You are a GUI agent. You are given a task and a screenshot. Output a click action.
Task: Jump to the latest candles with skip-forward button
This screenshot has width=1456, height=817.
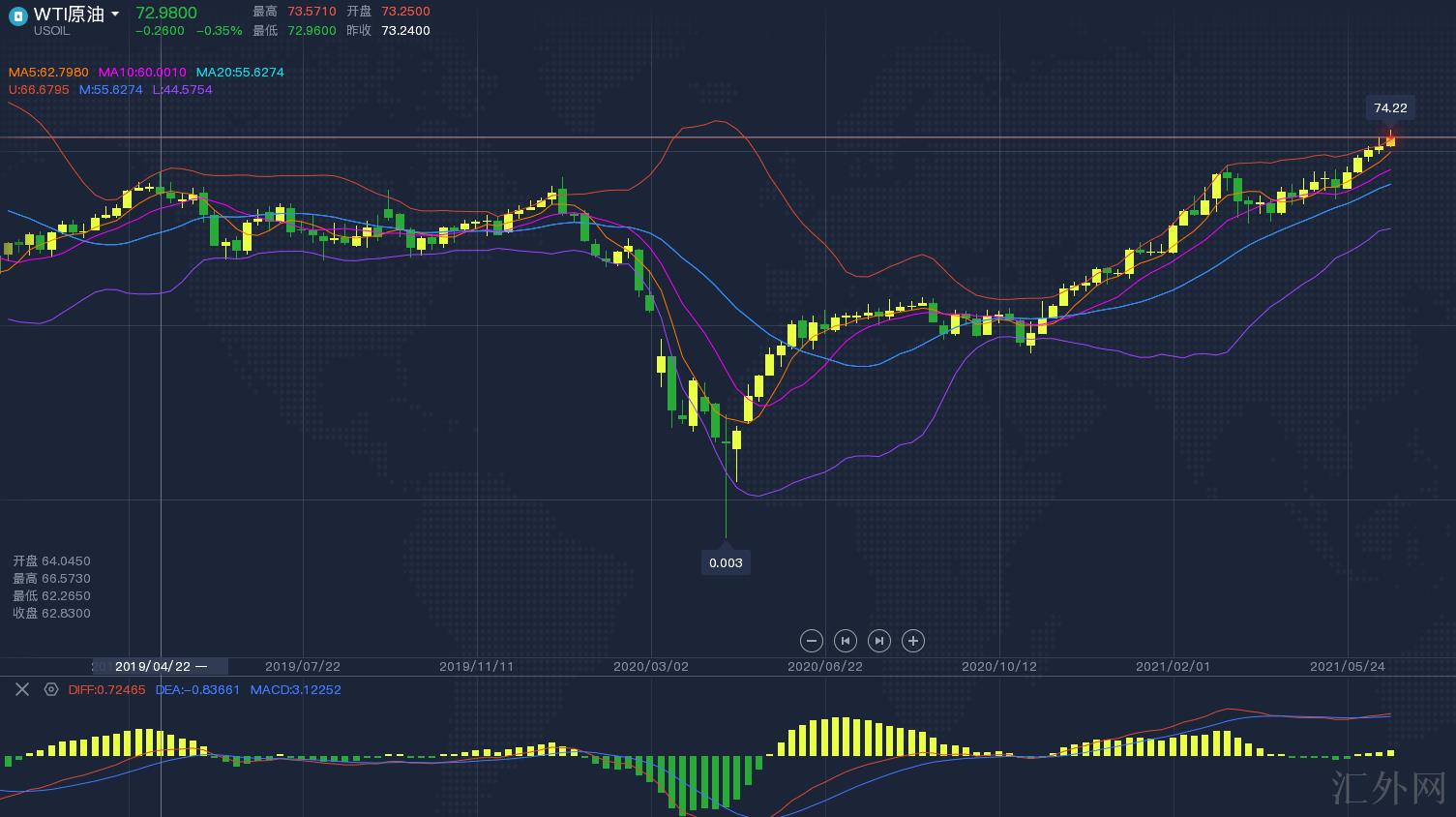878,641
